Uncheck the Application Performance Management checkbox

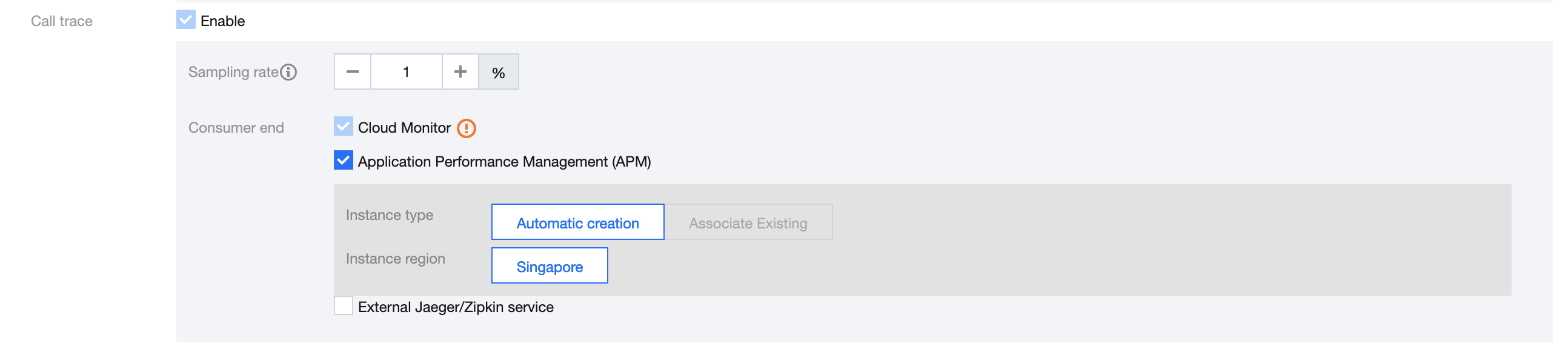click(344, 161)
